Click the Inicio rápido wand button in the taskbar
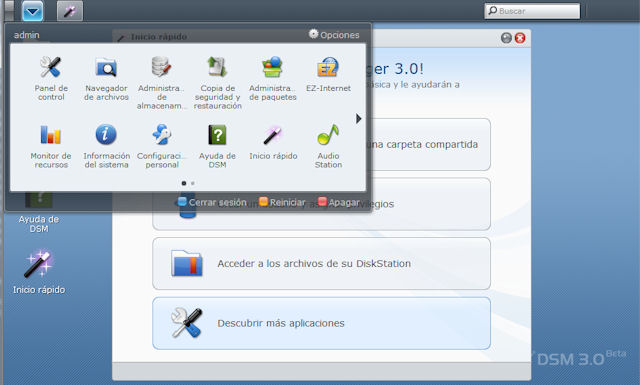This screenshot has width=640, height=385. pyautogui.click(x=70, y=11)
